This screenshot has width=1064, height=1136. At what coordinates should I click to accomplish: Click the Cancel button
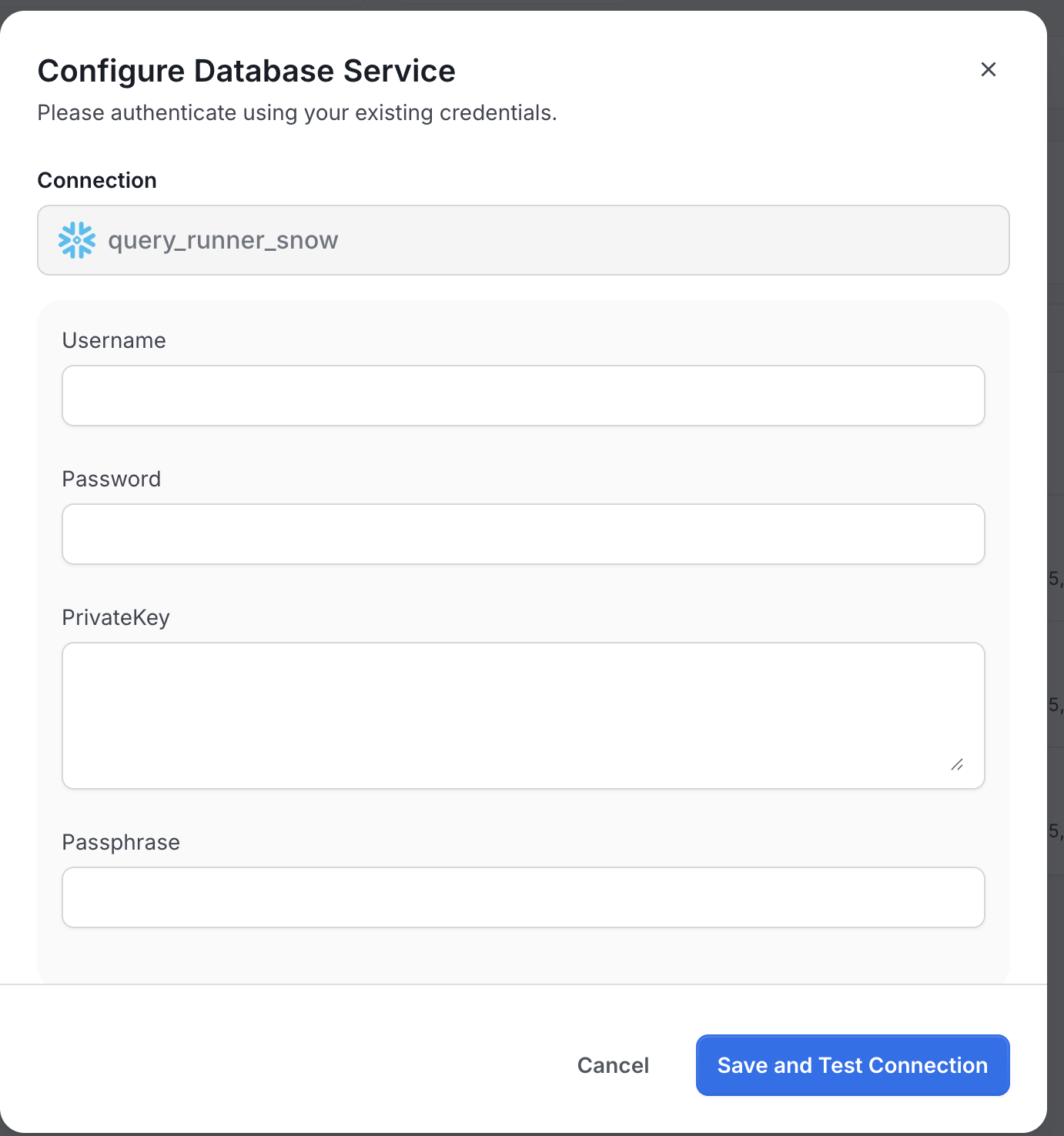[x=612, y=1065]
